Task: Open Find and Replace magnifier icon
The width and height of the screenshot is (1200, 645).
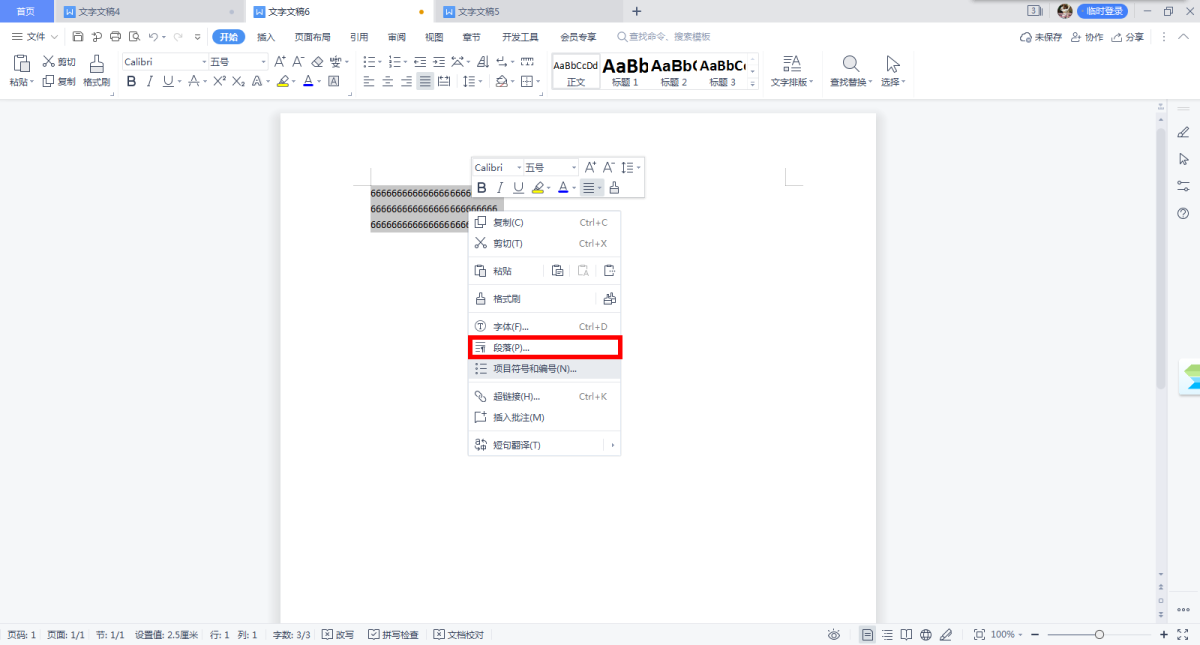Action: (x=851, y=64)
